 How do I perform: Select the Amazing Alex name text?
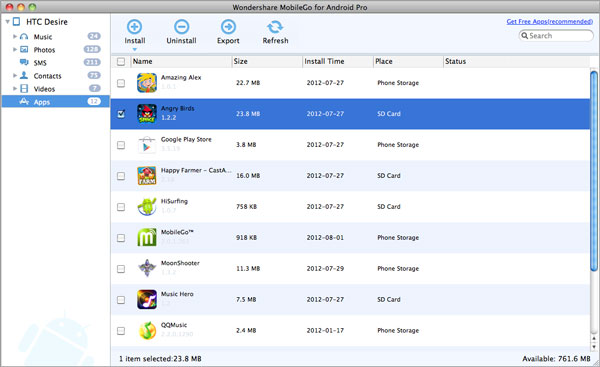(x=181, y=77)
